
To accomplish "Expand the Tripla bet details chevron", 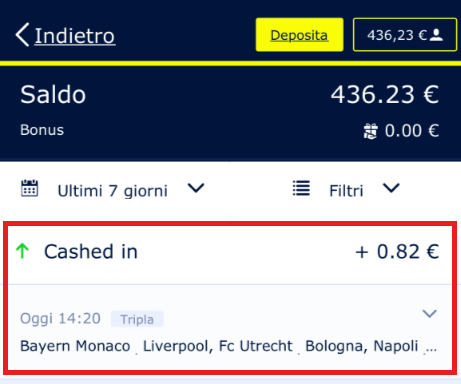I will 429,314.
